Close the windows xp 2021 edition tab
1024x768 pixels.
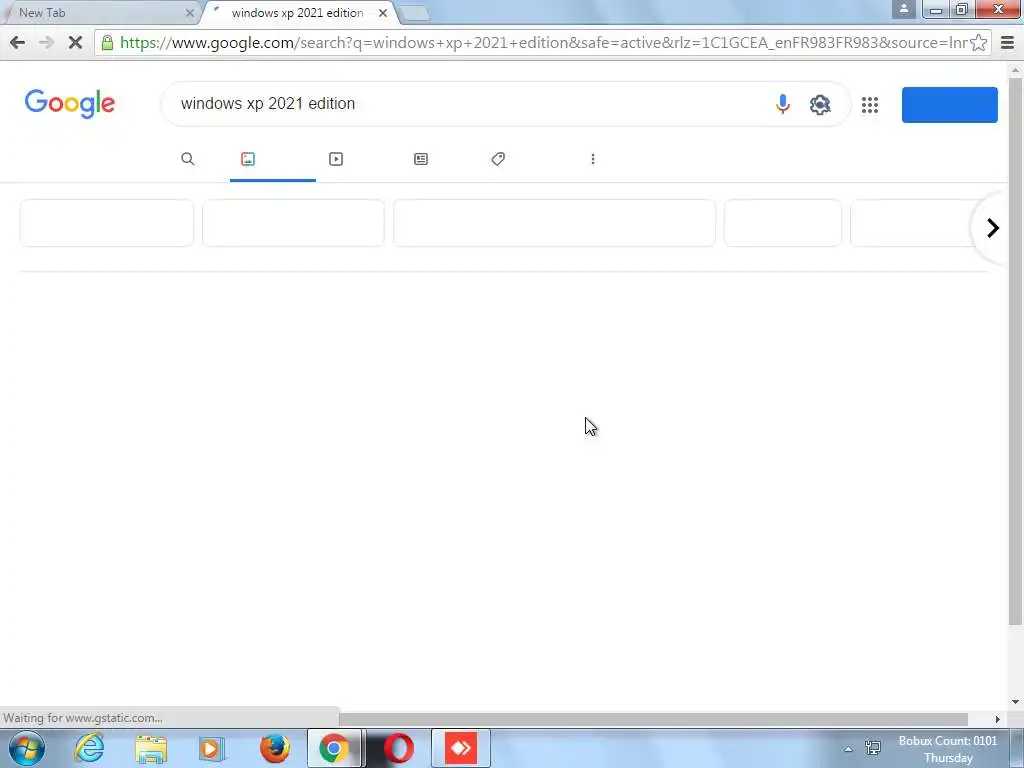(x=383, y=12)
